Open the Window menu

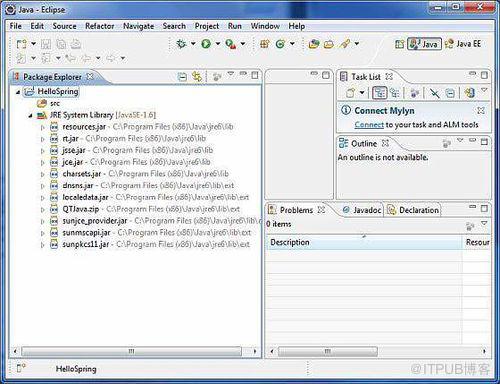[265, 26]
